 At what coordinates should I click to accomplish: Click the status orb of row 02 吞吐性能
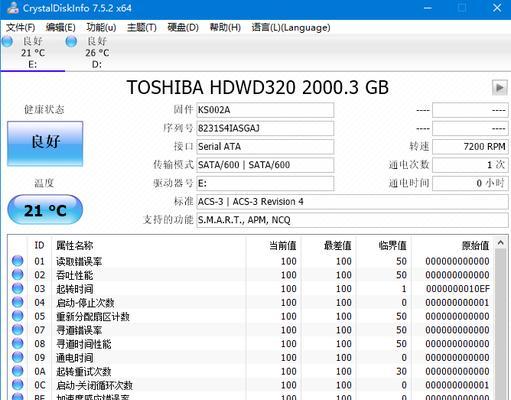pyautogui.click(x=17, y=275)
